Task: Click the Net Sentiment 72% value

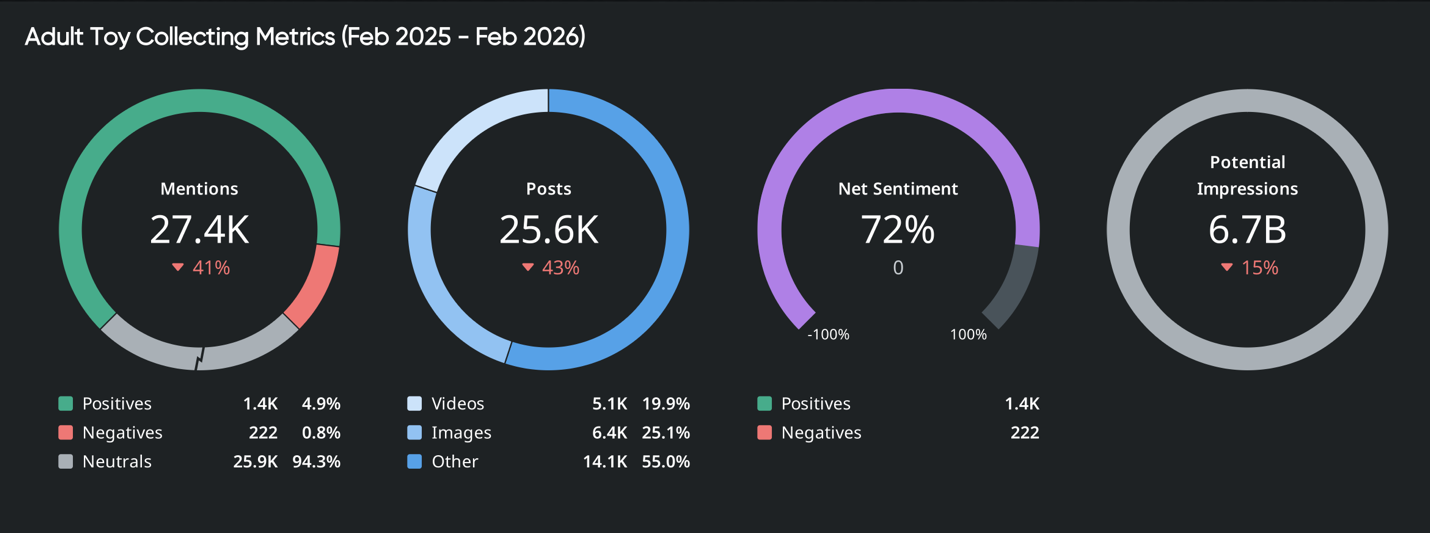Action: pyautogui.click(x=898, y=230)
